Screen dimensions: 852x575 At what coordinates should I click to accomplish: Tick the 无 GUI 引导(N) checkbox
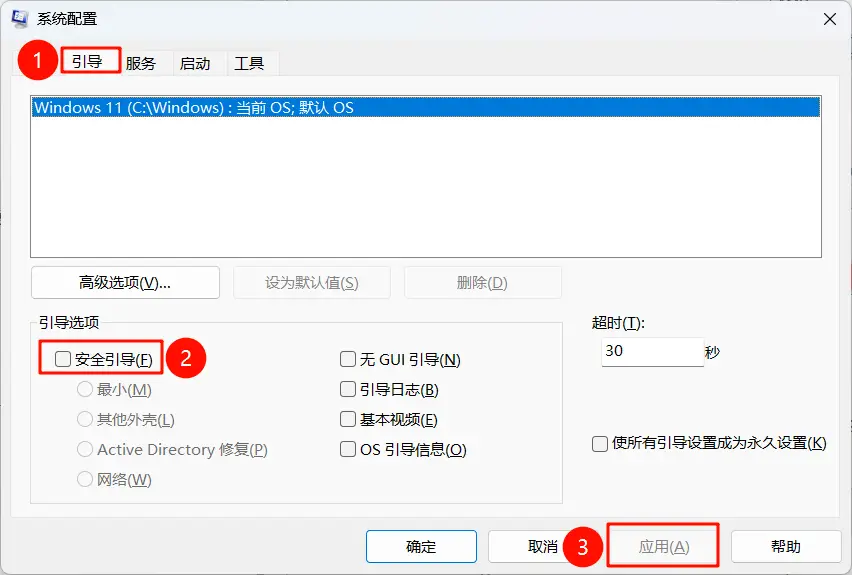[x=348, y=359]
